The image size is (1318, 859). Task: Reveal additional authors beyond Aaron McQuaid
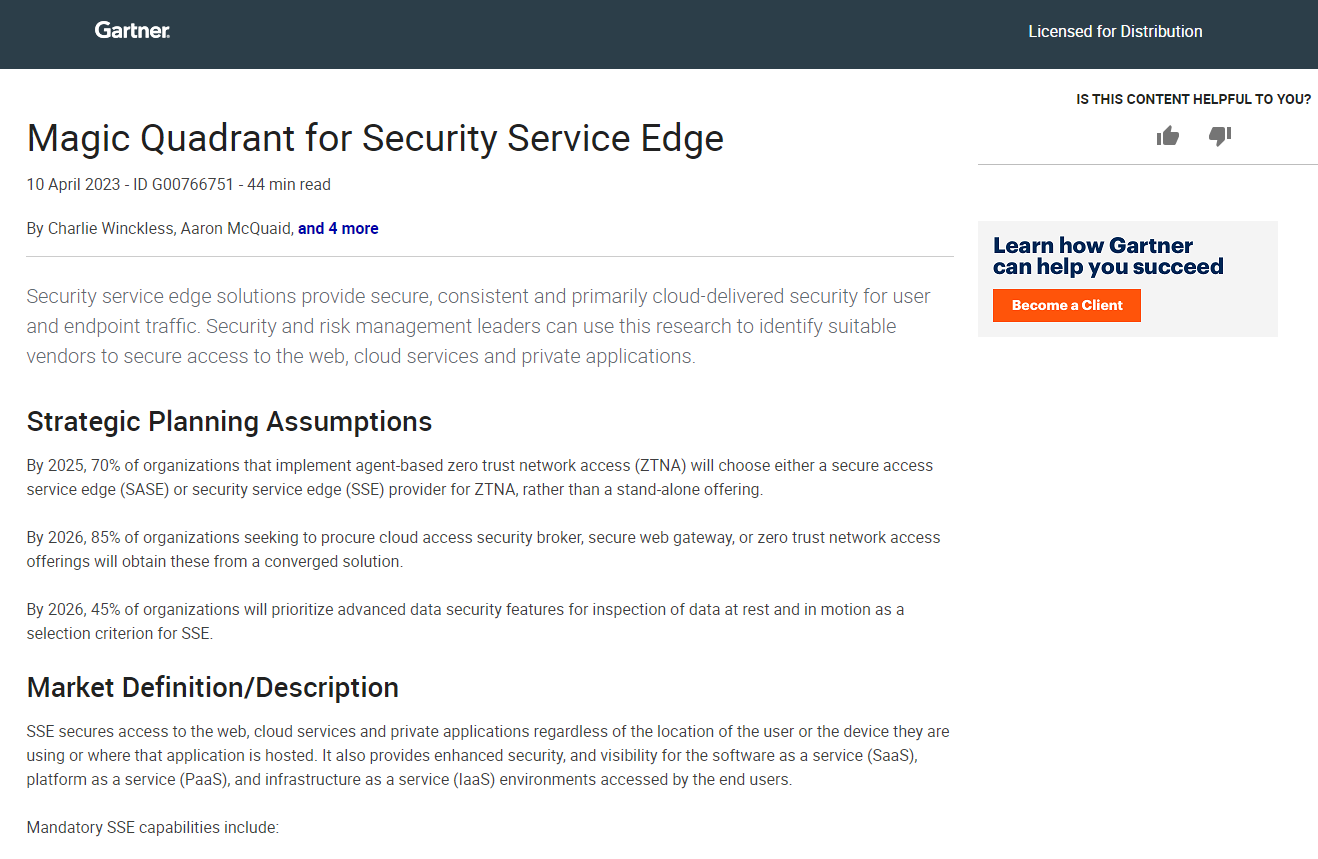[338, 228]
